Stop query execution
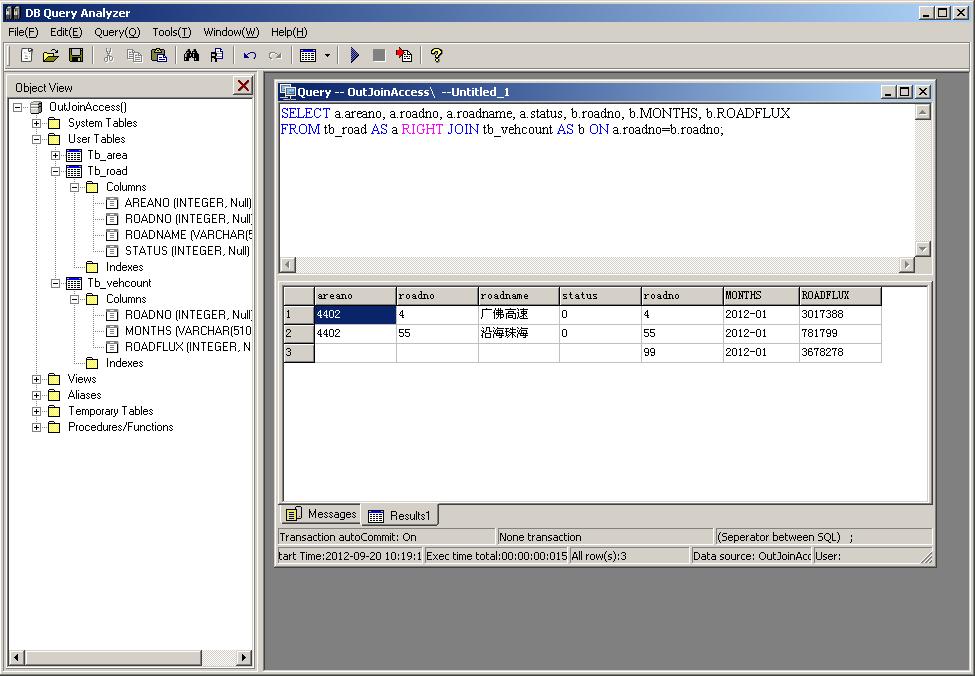The image size is (975, 676). click(381, 55)
